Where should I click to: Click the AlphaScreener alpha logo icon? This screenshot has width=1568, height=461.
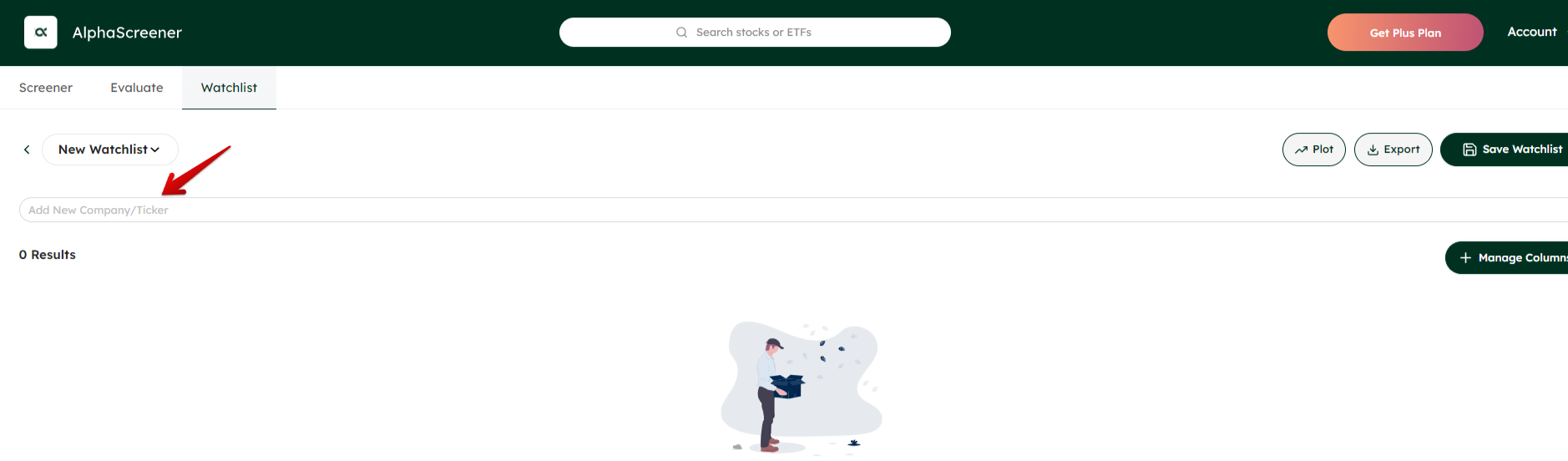[x=41, y=33]
